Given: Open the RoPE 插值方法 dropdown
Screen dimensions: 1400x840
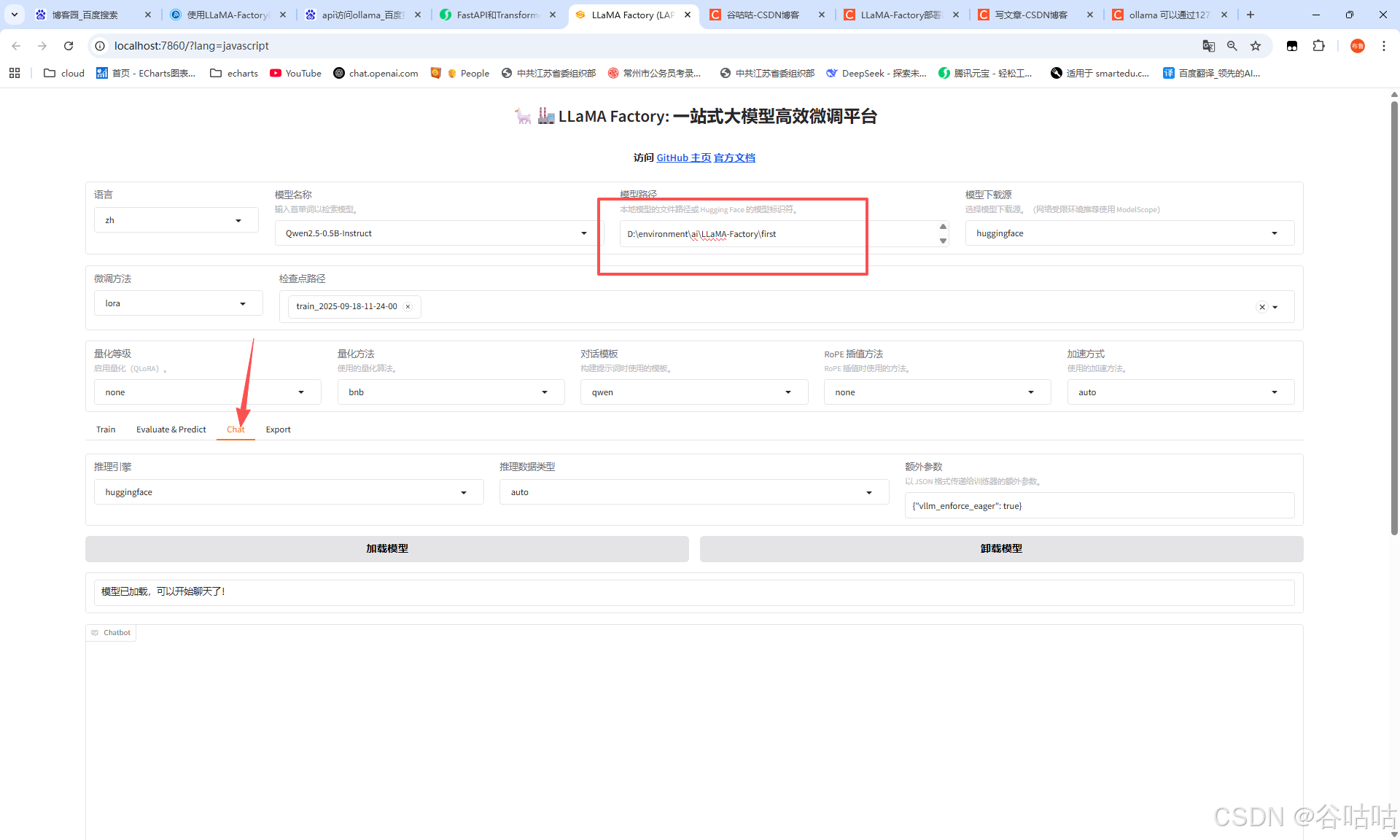Looking at the screenshot, I should coord(937,392).
